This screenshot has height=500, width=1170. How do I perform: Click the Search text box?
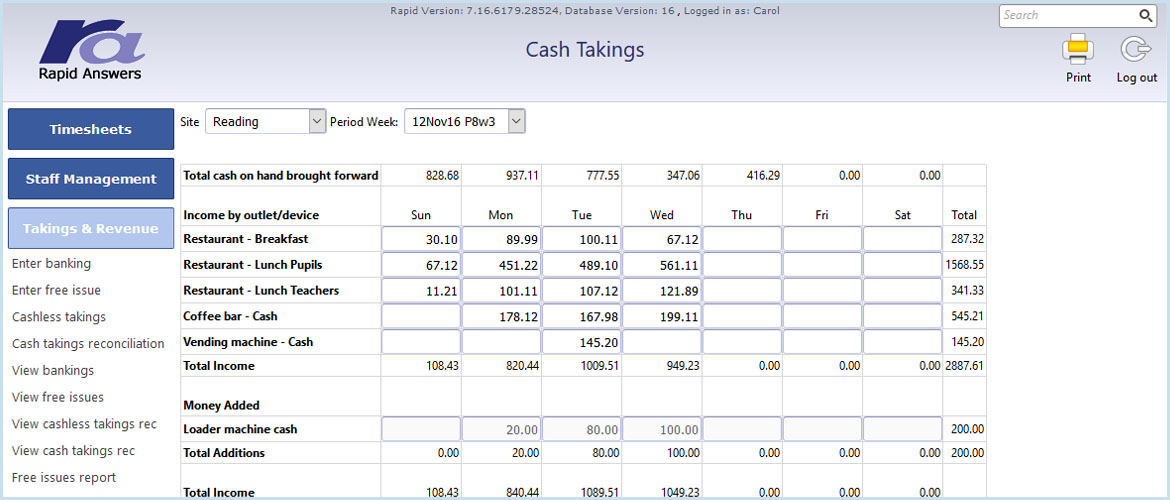(1068, 15)
